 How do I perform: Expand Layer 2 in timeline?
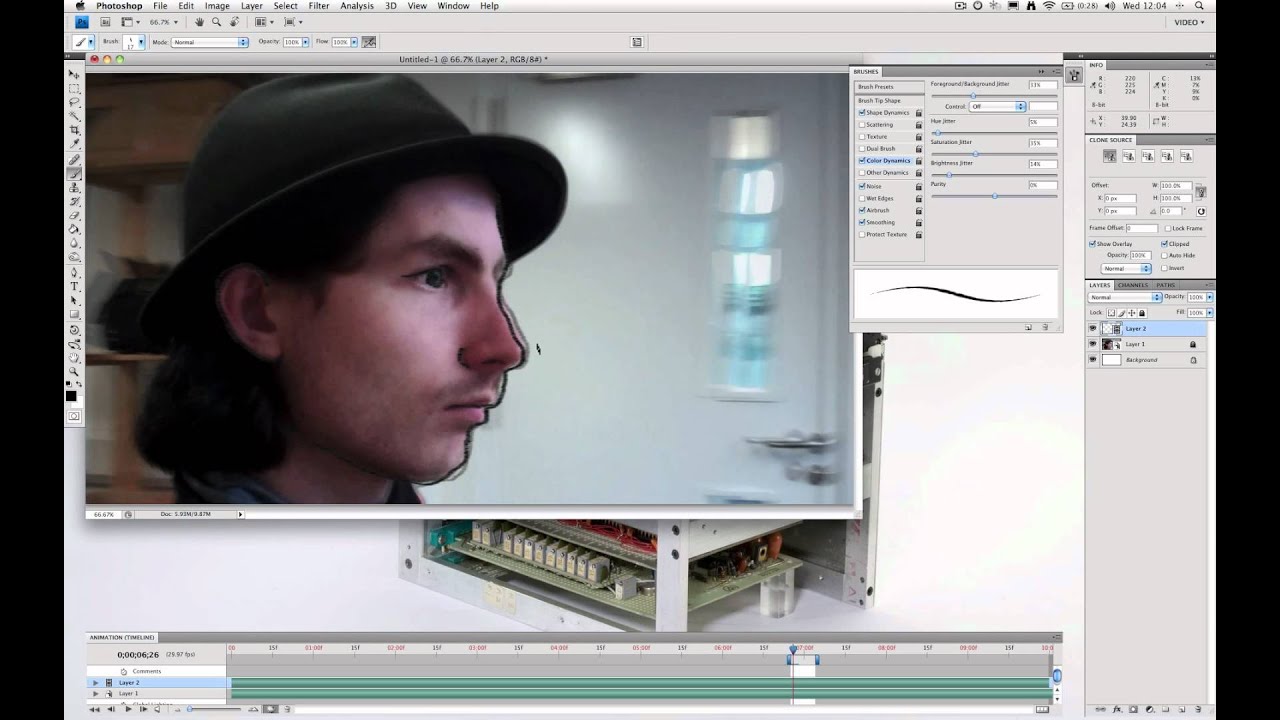click(x=96, y=682)
